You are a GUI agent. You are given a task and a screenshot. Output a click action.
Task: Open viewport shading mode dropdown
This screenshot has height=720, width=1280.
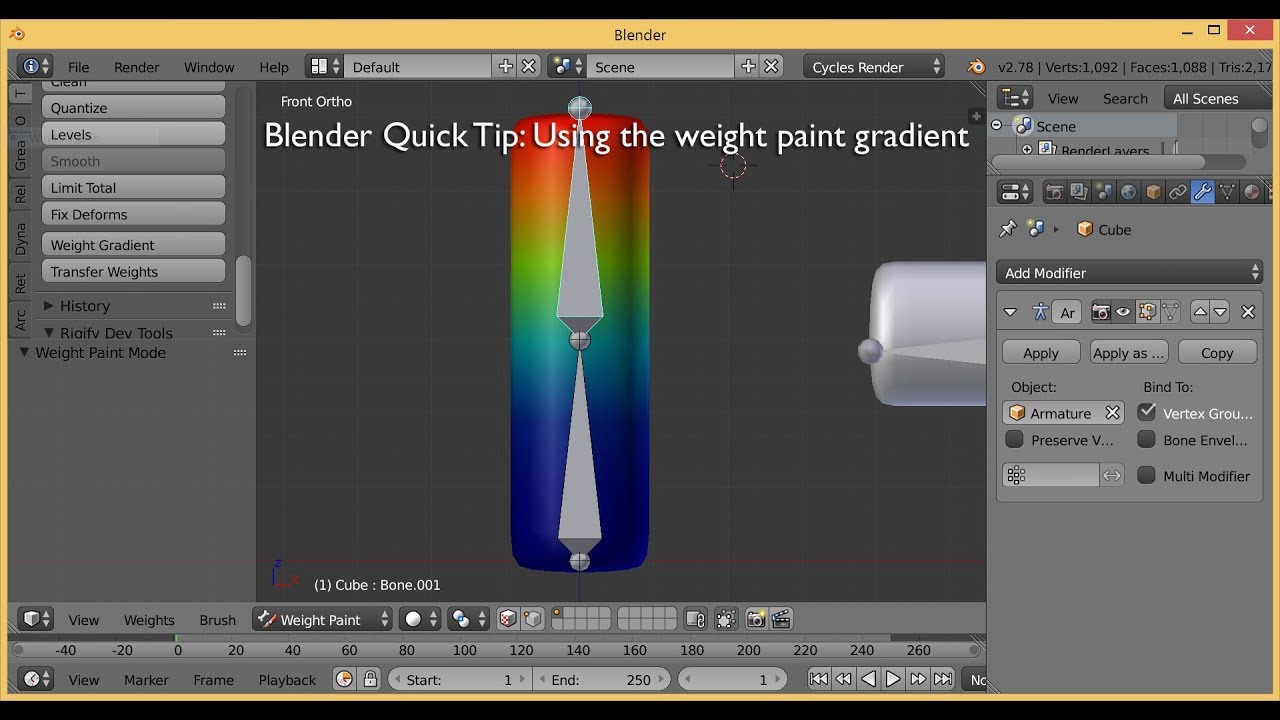pyautogui.click(x=420, y=620)
